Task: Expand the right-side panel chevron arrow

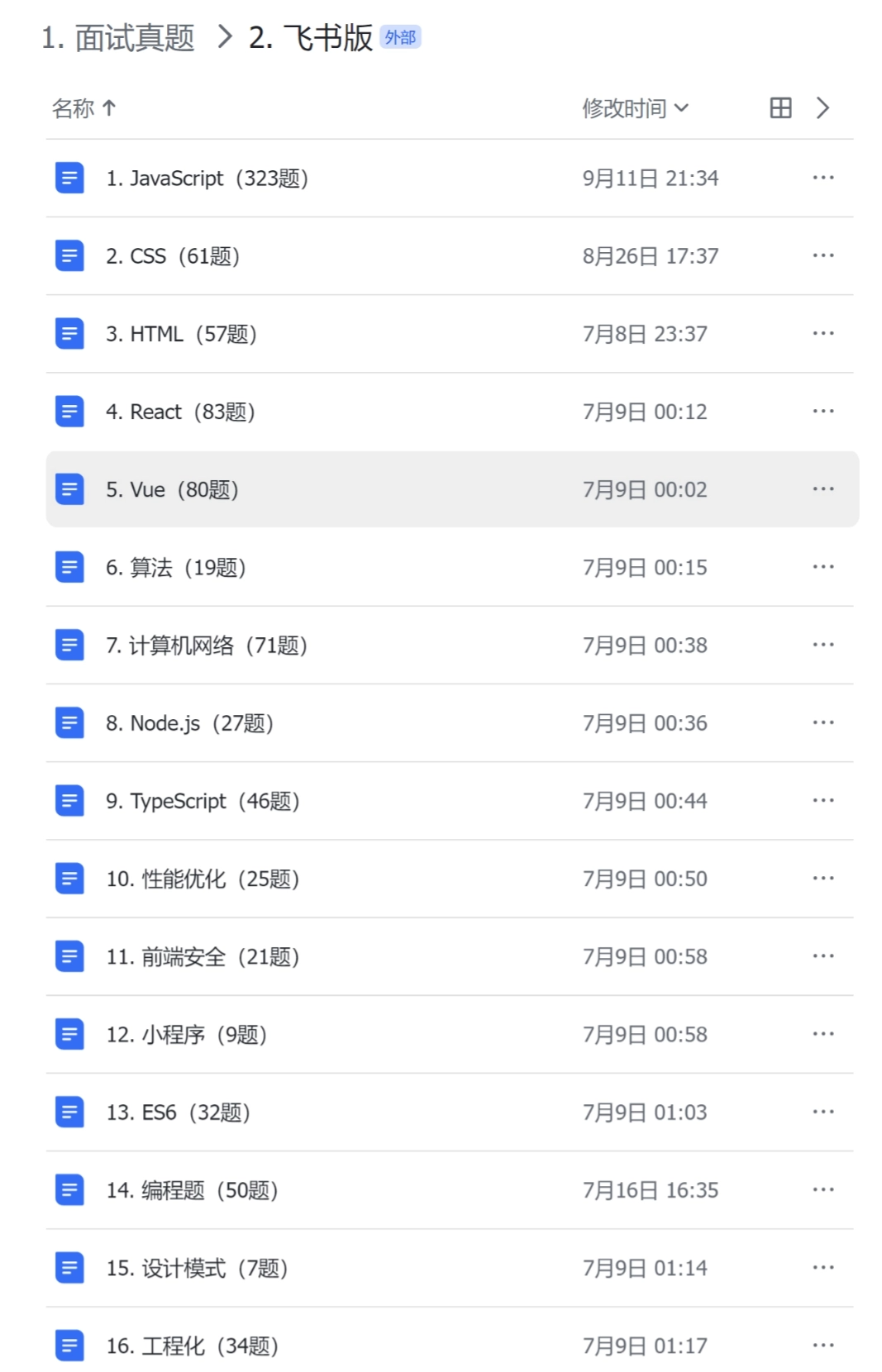Action: tap(822, 108)
